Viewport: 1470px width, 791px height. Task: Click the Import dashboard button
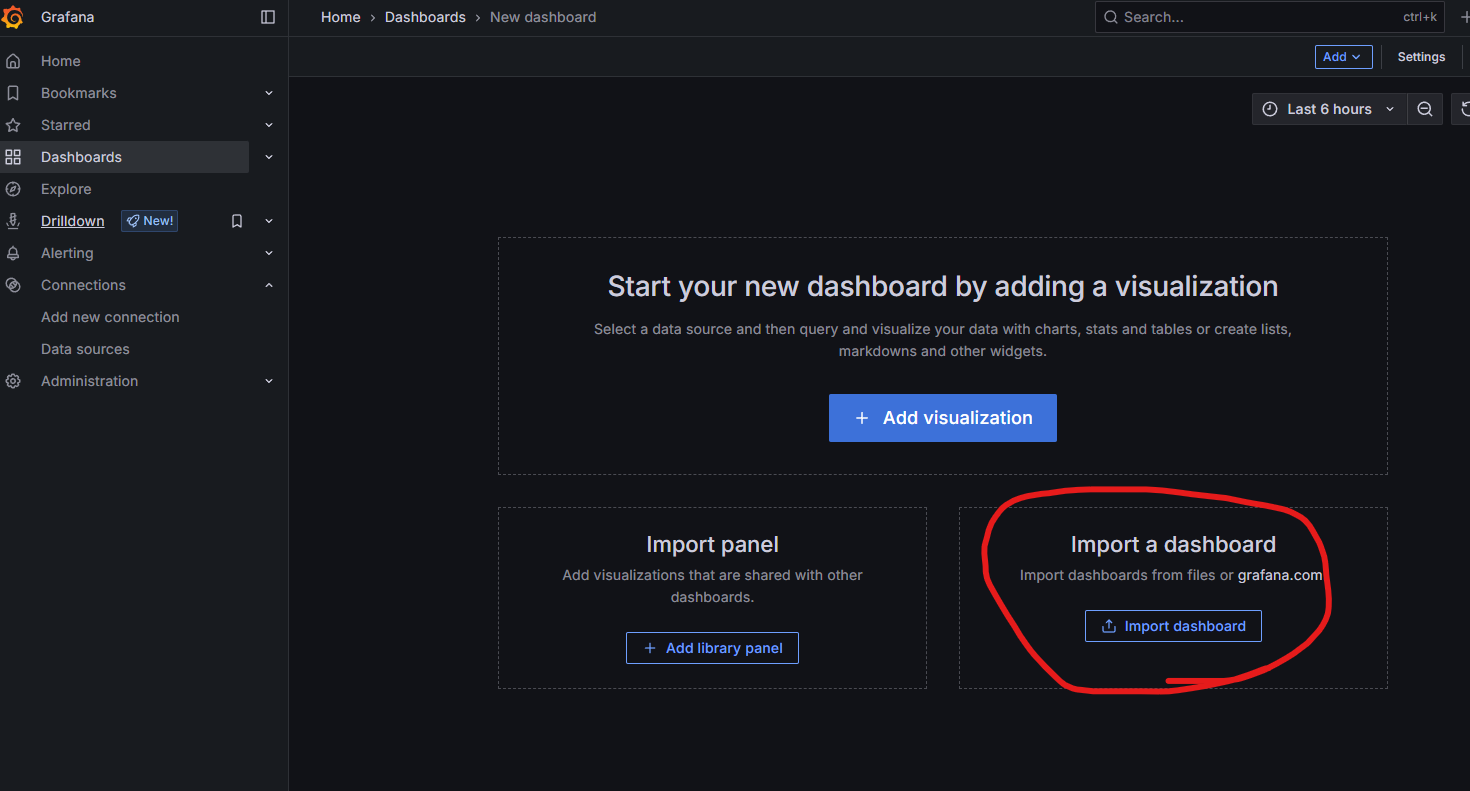click(x=1173, y=626)
